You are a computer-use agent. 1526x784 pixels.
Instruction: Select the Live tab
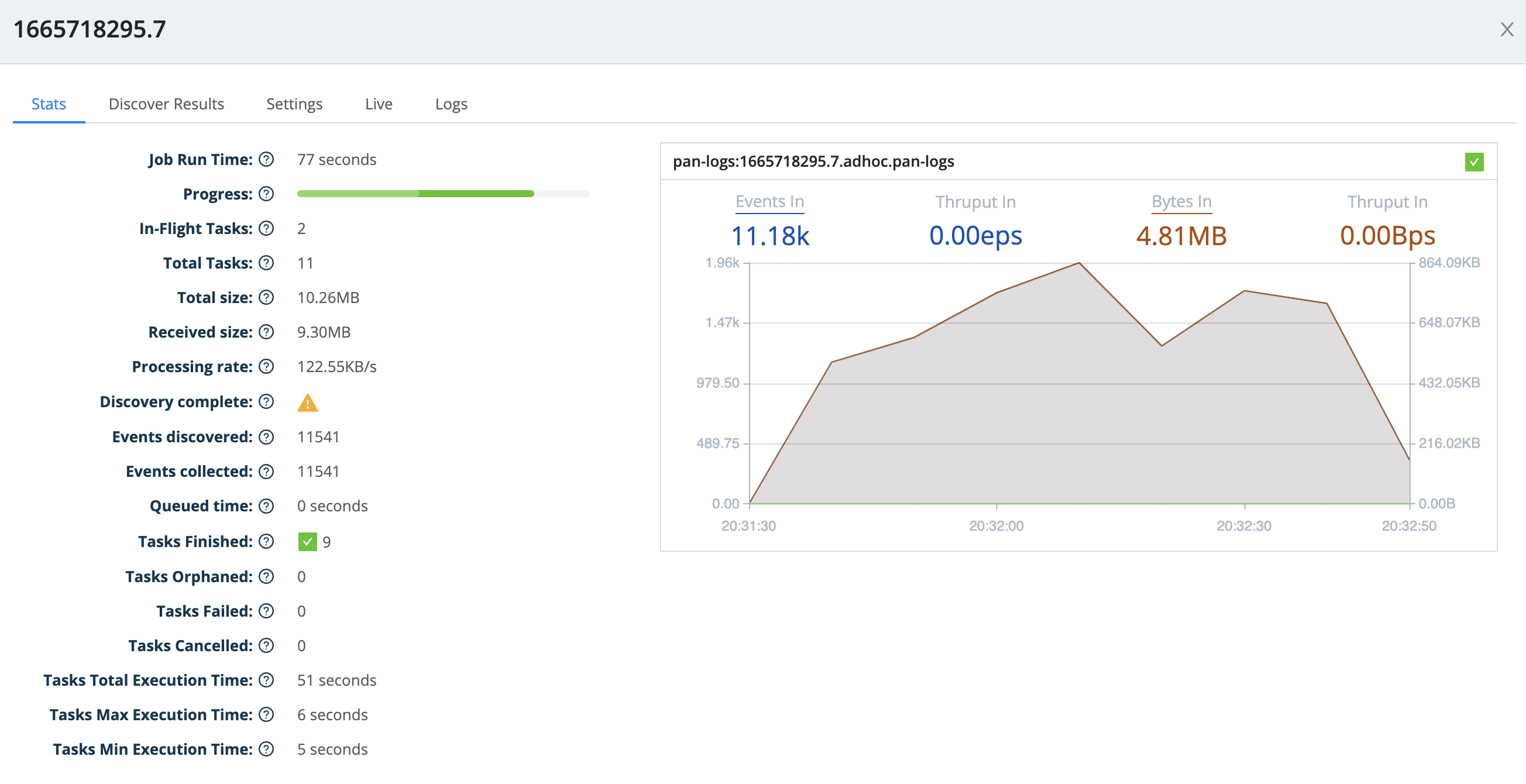pos(379,104)
